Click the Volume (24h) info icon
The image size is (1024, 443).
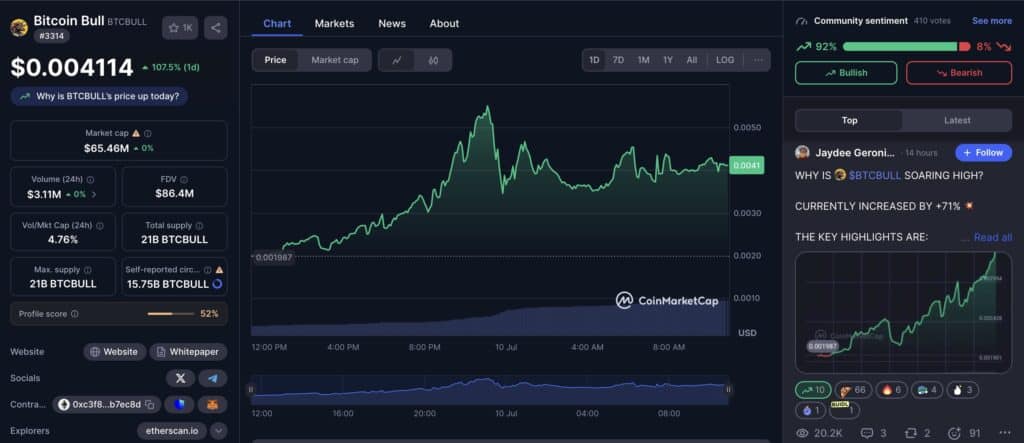tap(90, 179)
